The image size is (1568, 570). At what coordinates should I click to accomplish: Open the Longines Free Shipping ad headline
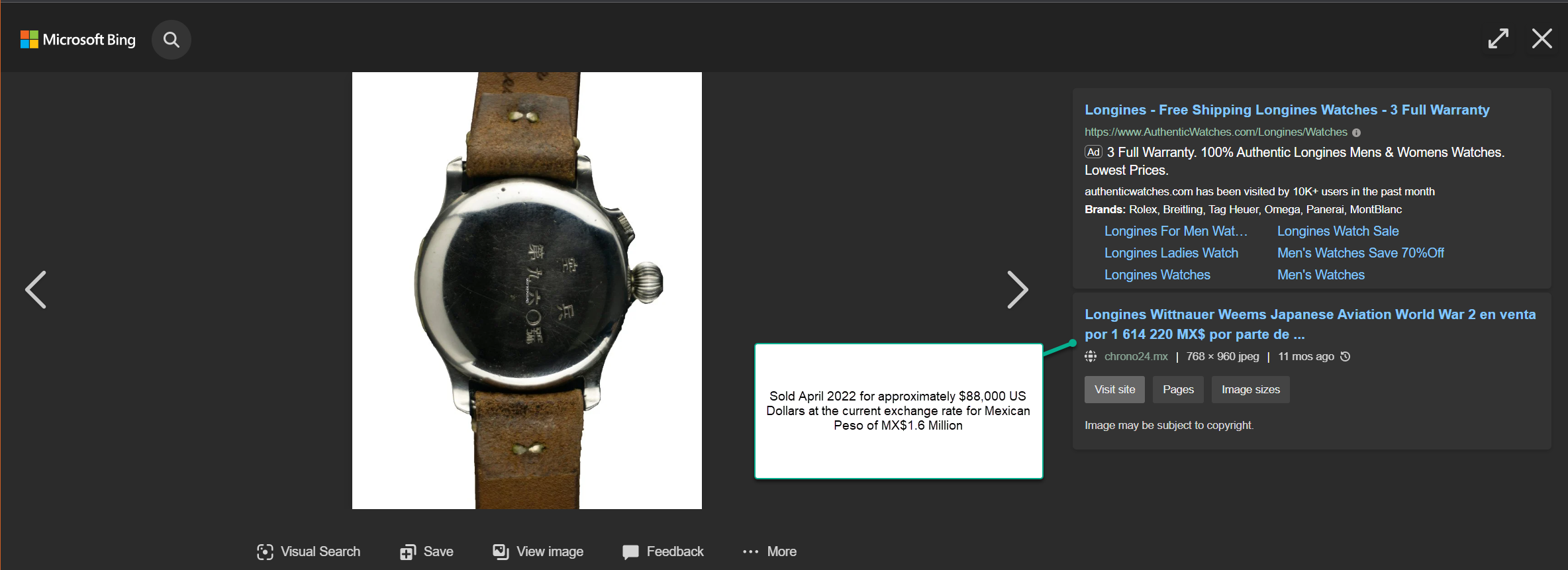[1287, 110]
